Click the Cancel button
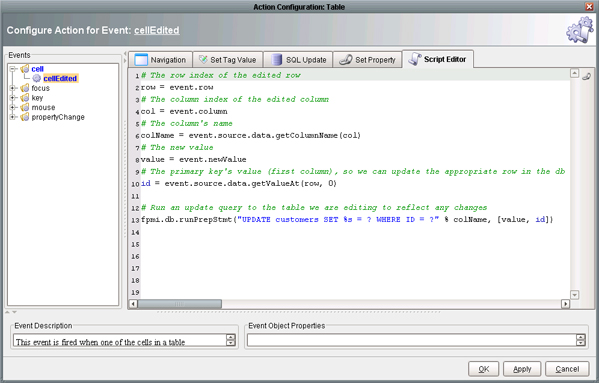599x383 pixels. pyautogui.click(x=567, y=369)
